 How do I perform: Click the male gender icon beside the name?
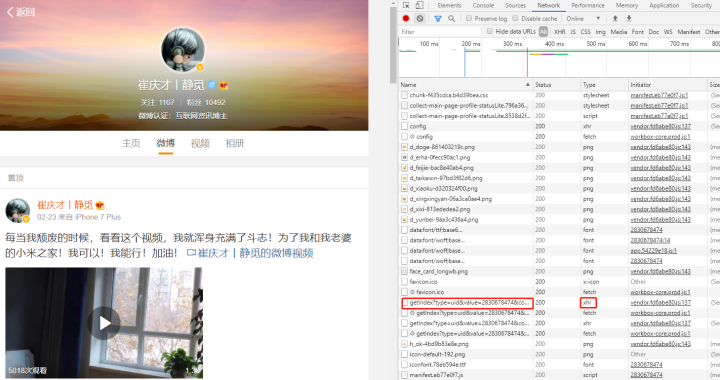coord(212,84)
